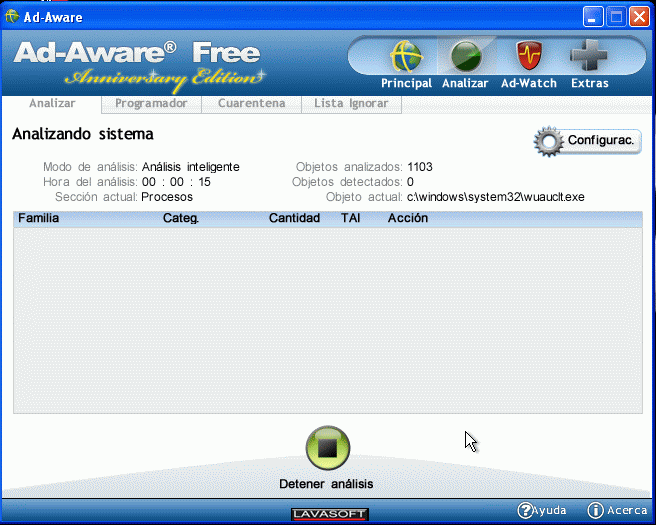Image resolution: width=656 pixels, height=525 pixels.
Task: Open the Principal globe icon
Action: [406, 58]
